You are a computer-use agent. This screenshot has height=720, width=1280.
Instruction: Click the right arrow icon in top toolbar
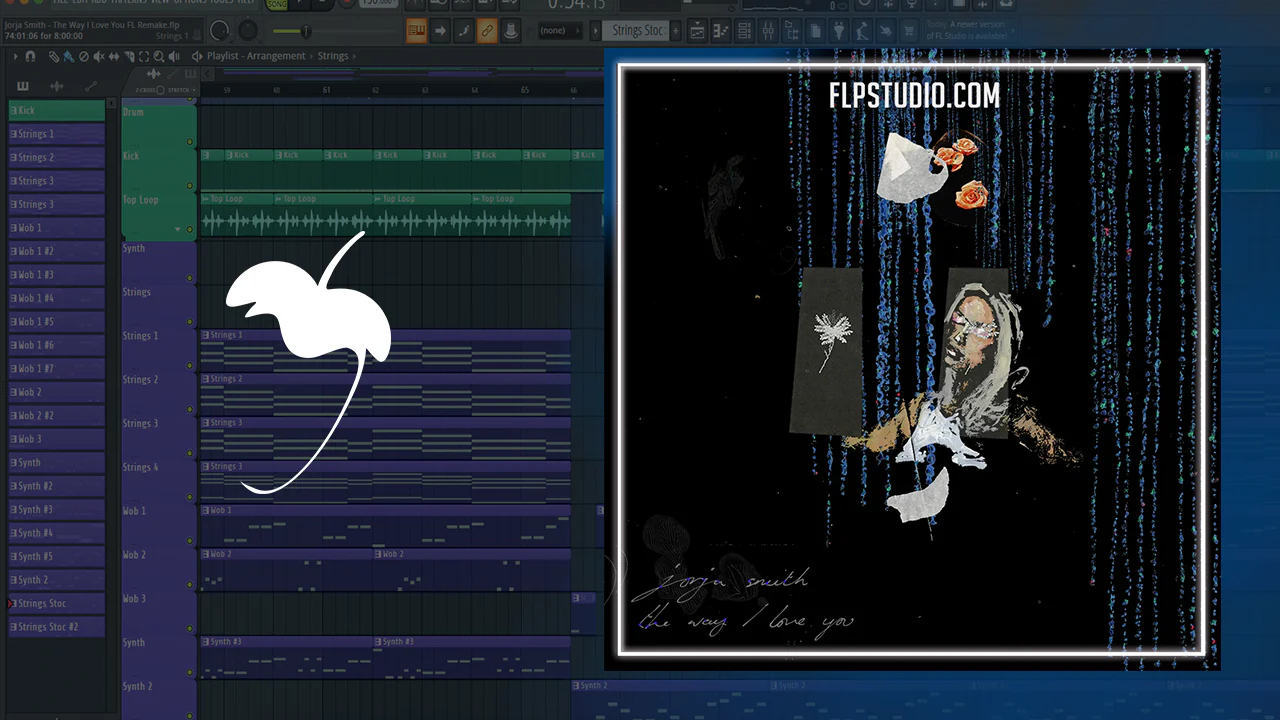pos(440,31)
